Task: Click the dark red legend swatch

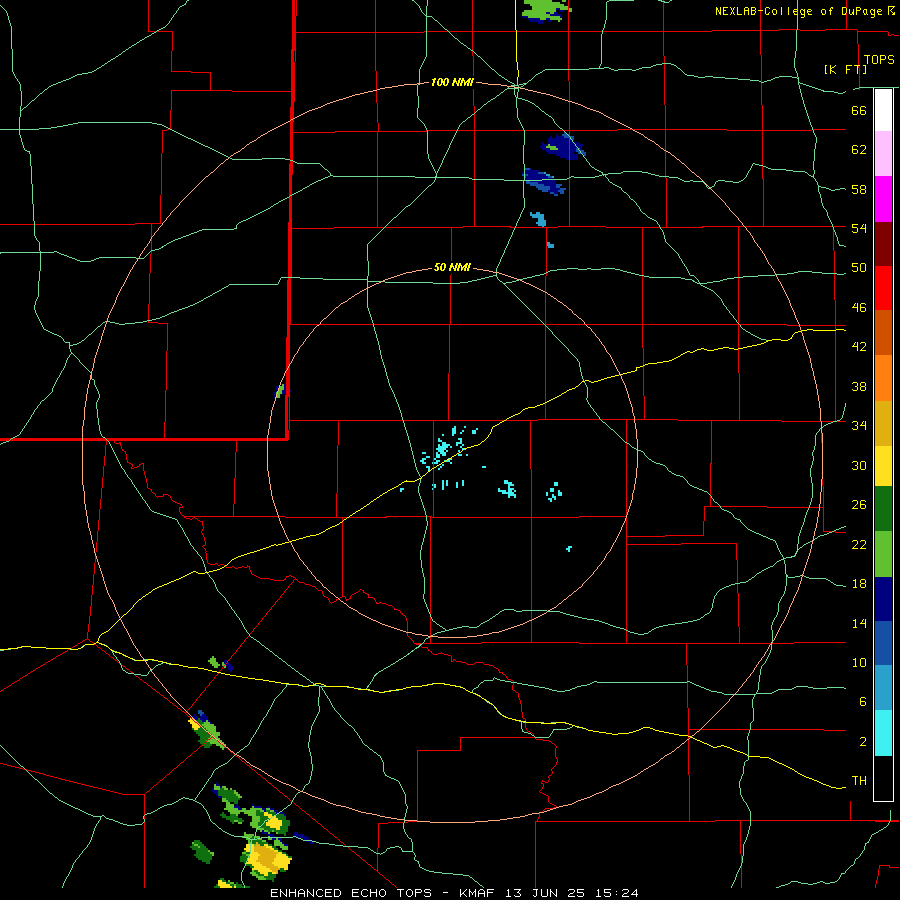Action: (883, 244)
